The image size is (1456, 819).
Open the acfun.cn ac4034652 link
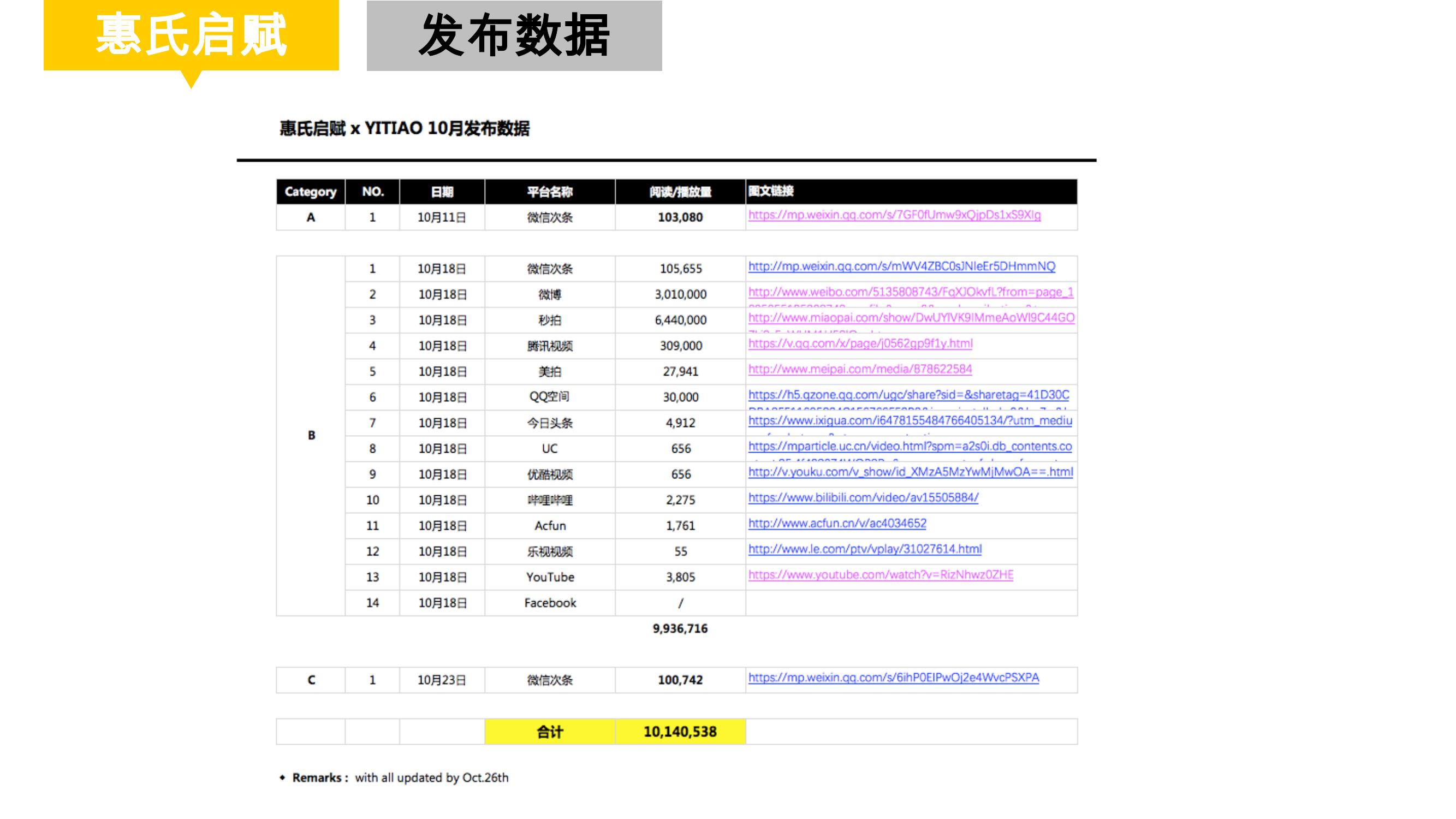coord(837,524)
